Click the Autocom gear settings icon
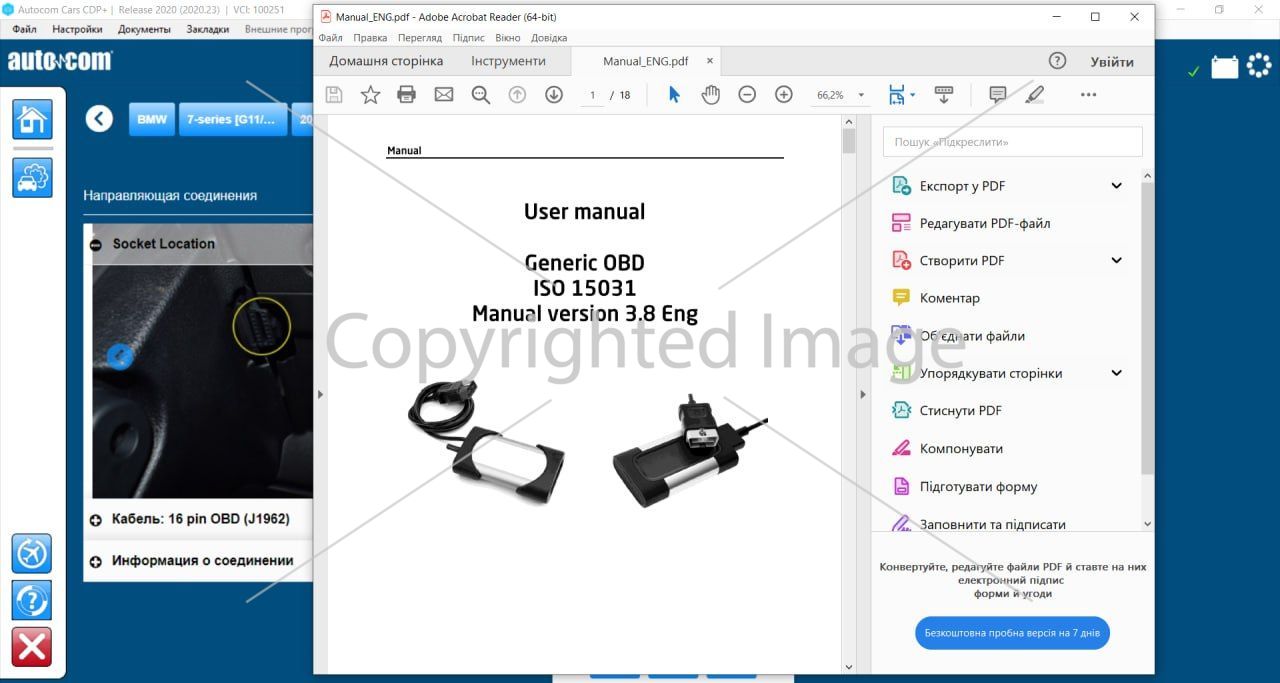Image resolution: width=1280 pixels, height=683 pixels. pos(1257,67)
